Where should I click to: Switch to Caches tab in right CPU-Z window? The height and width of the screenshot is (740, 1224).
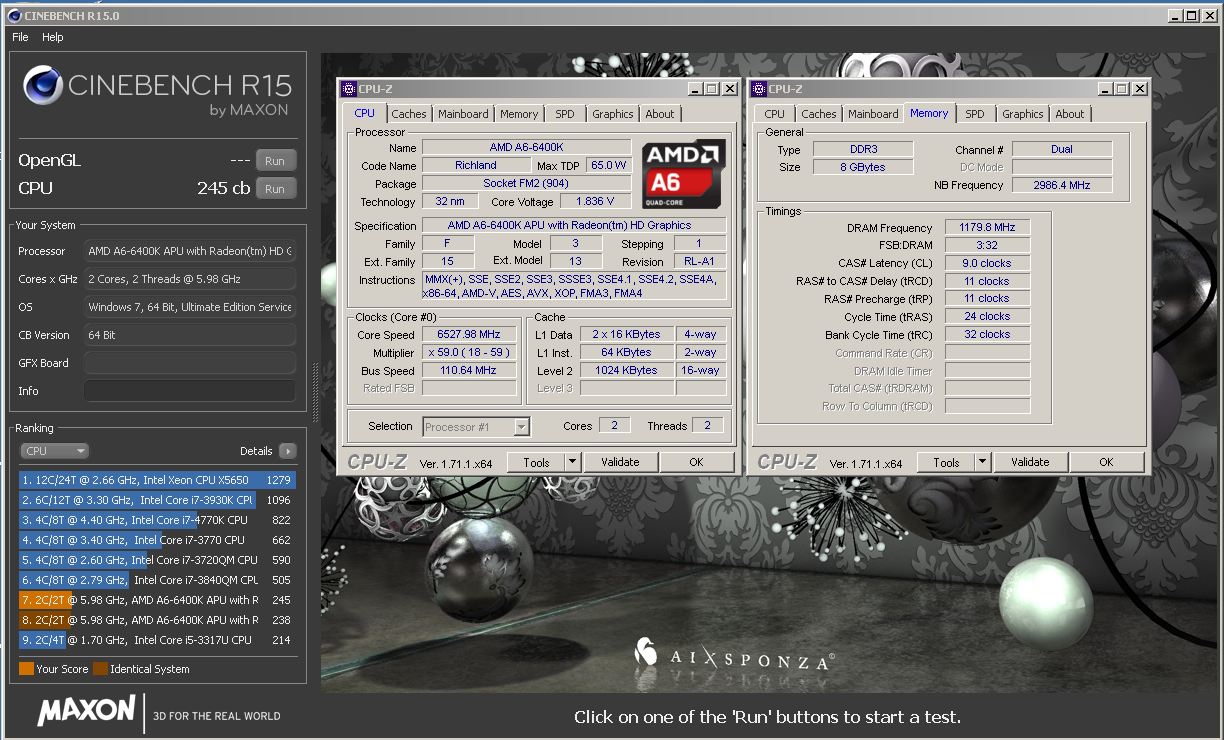pyautogui.click(x=819, y=114)
